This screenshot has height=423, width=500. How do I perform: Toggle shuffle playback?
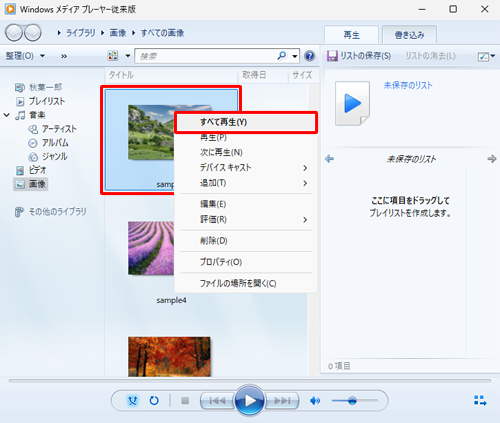[x=133, y=400]
